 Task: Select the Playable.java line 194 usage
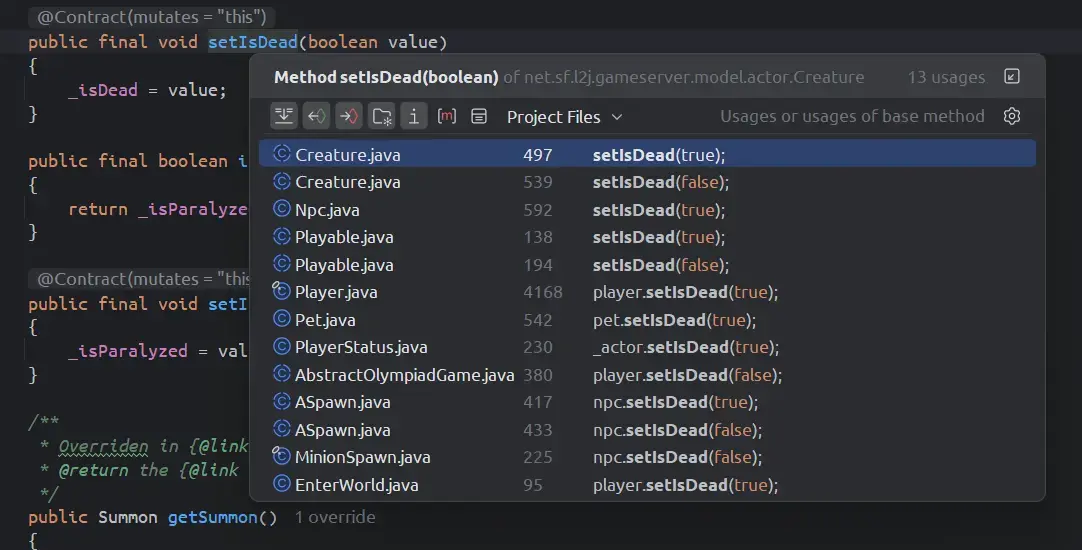(647, 265)
